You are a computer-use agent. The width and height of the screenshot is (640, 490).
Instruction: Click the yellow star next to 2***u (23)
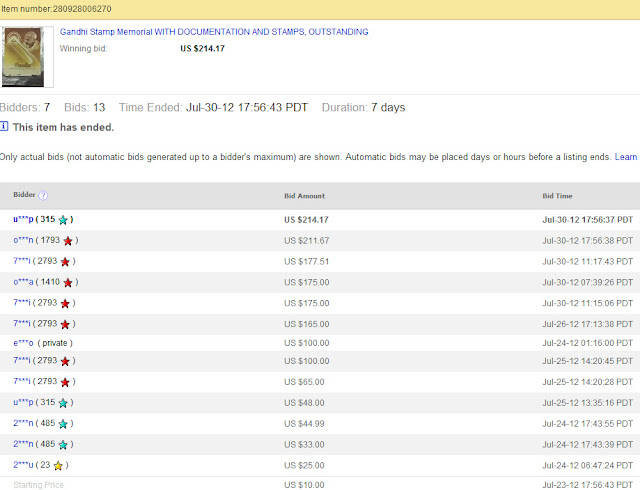(58, 466)
